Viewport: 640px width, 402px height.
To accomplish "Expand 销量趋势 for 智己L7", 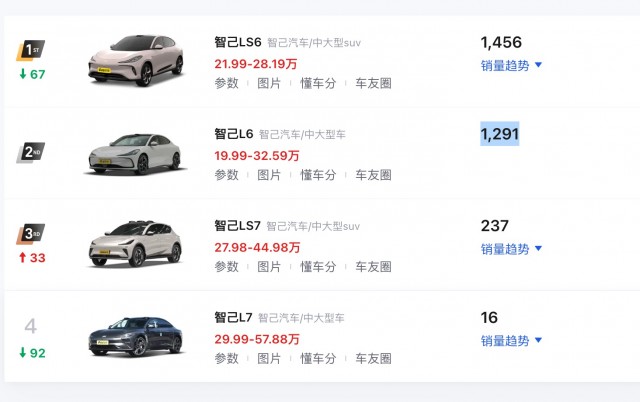I will tap(511, 341).
